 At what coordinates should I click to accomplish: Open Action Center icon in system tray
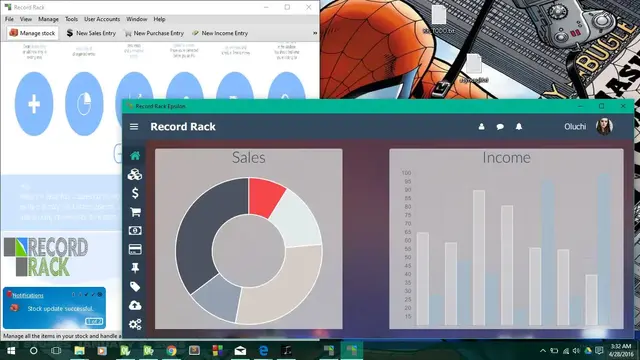(x=599, y=351)
